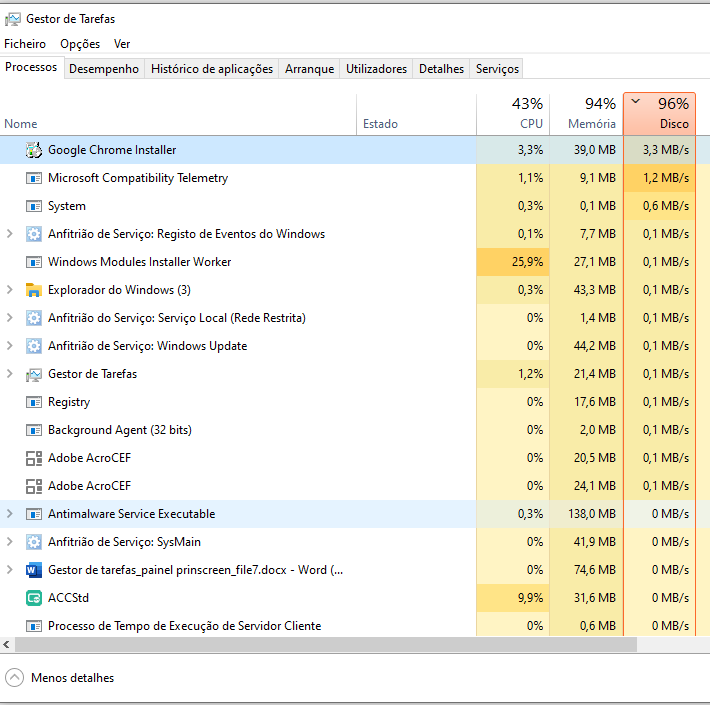Click the Antimalware Service Executable icon

[x=34, y=514]
